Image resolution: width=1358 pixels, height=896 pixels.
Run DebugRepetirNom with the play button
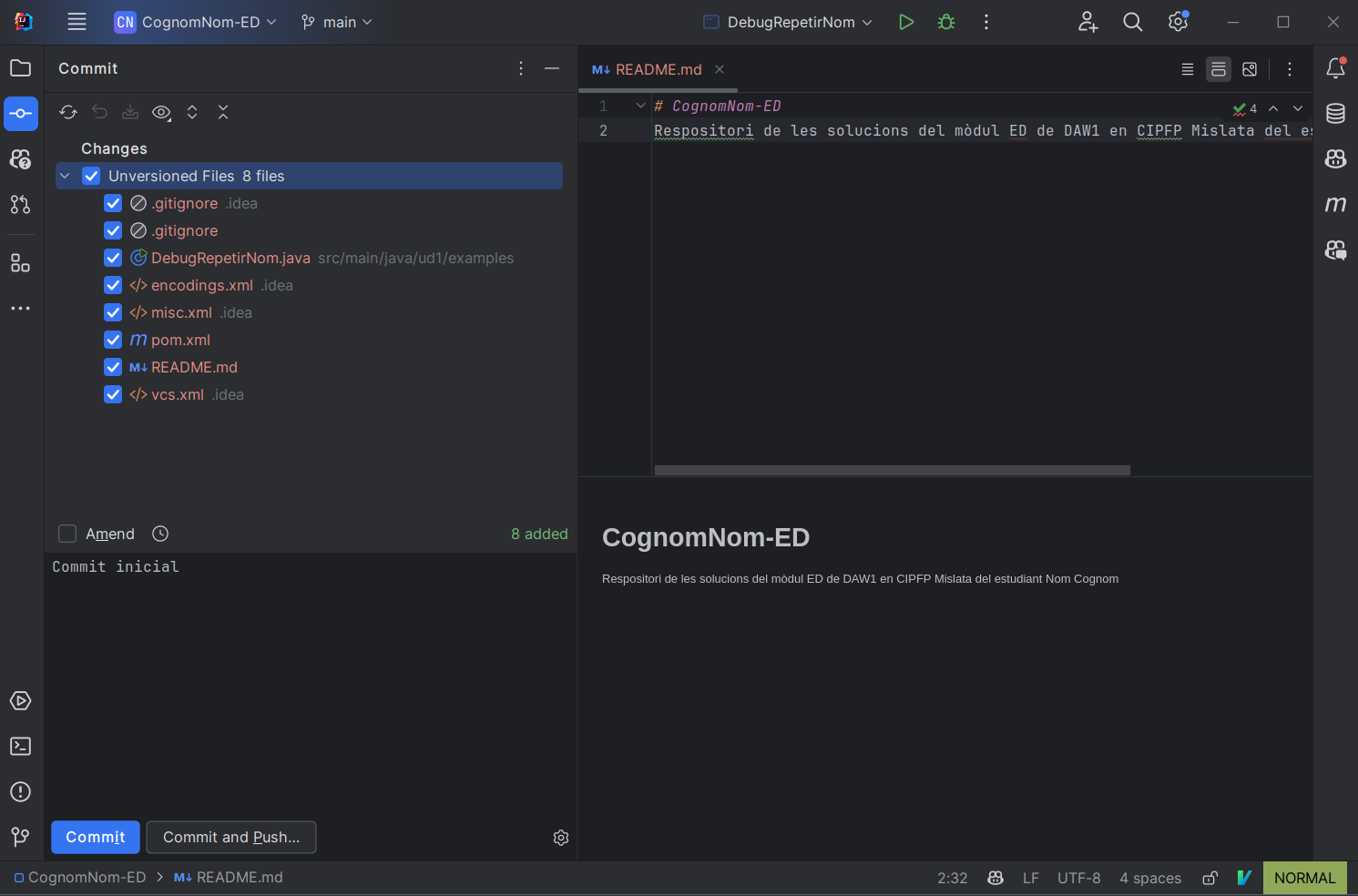point(905,22)
